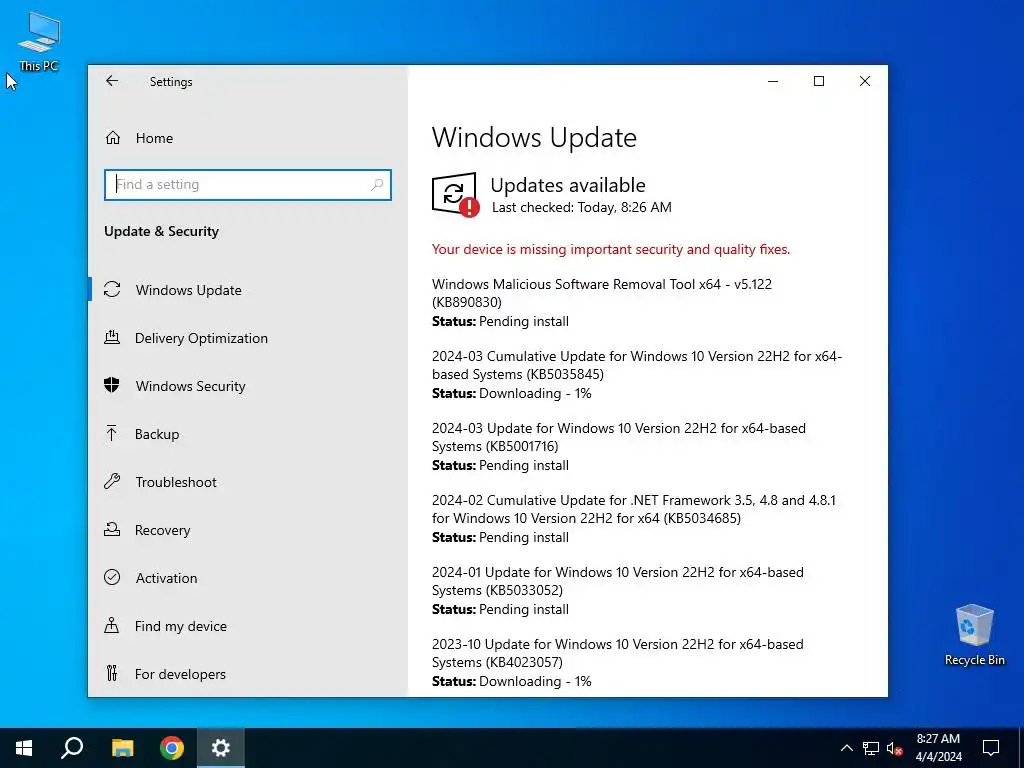
Task: Click Downloading - 1% status for KB5035845
Action: 535,394
